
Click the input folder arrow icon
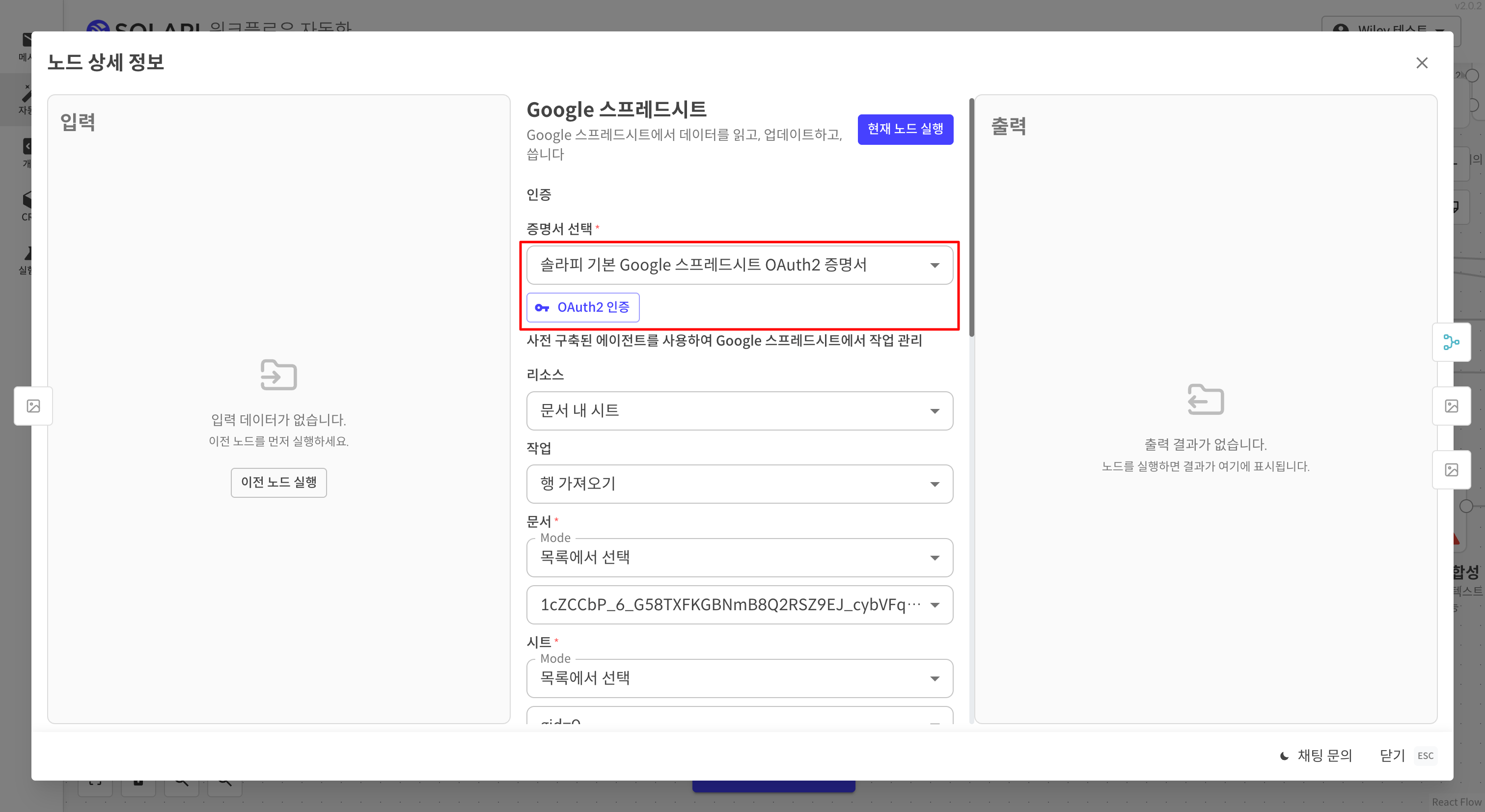278,375
